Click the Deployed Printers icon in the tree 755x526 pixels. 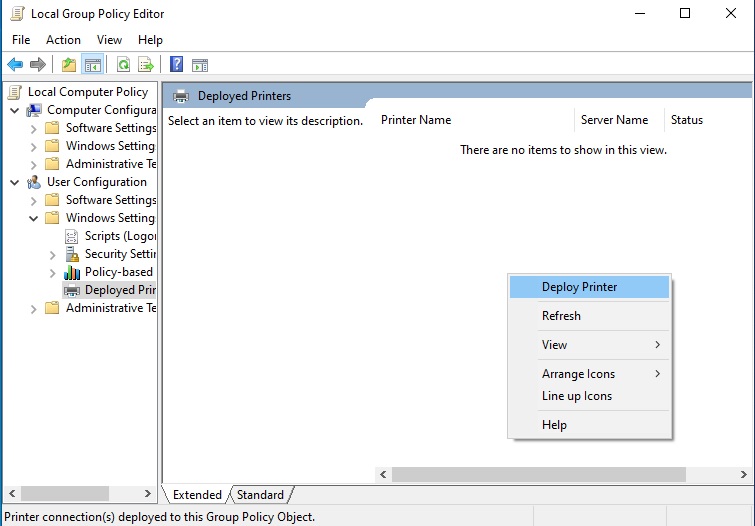(x=72, y=290)
